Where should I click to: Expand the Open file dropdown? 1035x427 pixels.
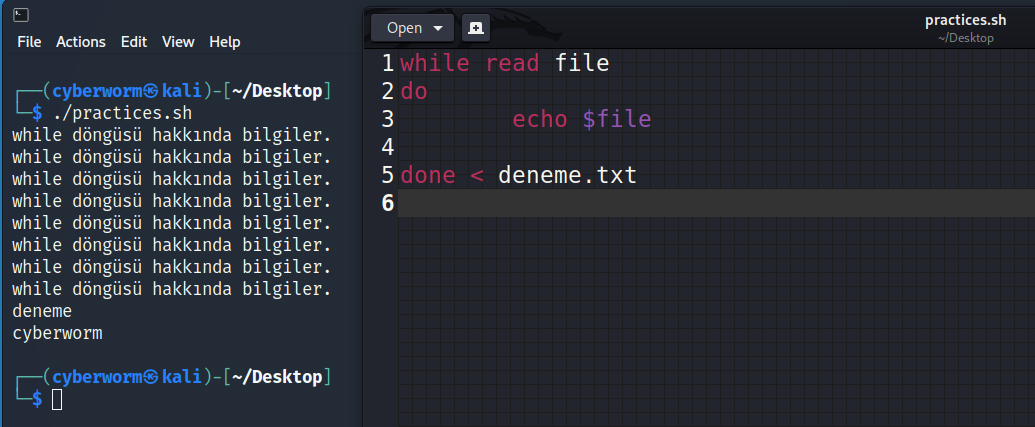pyautogui.click(x=412, y=28)
